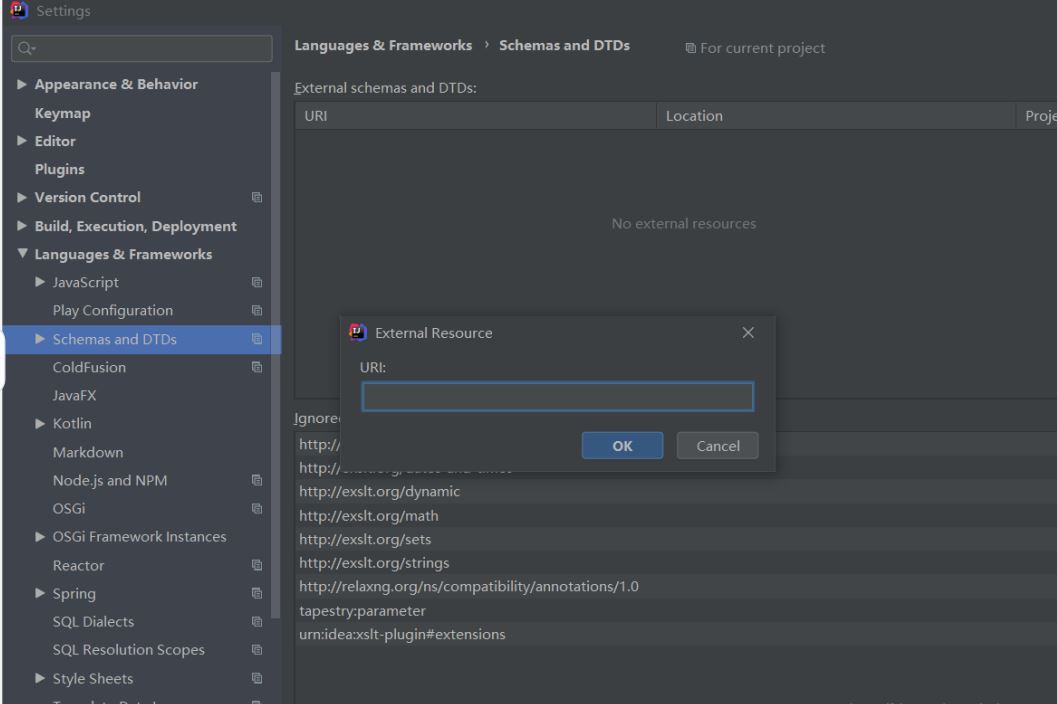Screen dimensions: 1057x704
Task: Select OSGi in the settings tree
Action: [x=69, y=509]
